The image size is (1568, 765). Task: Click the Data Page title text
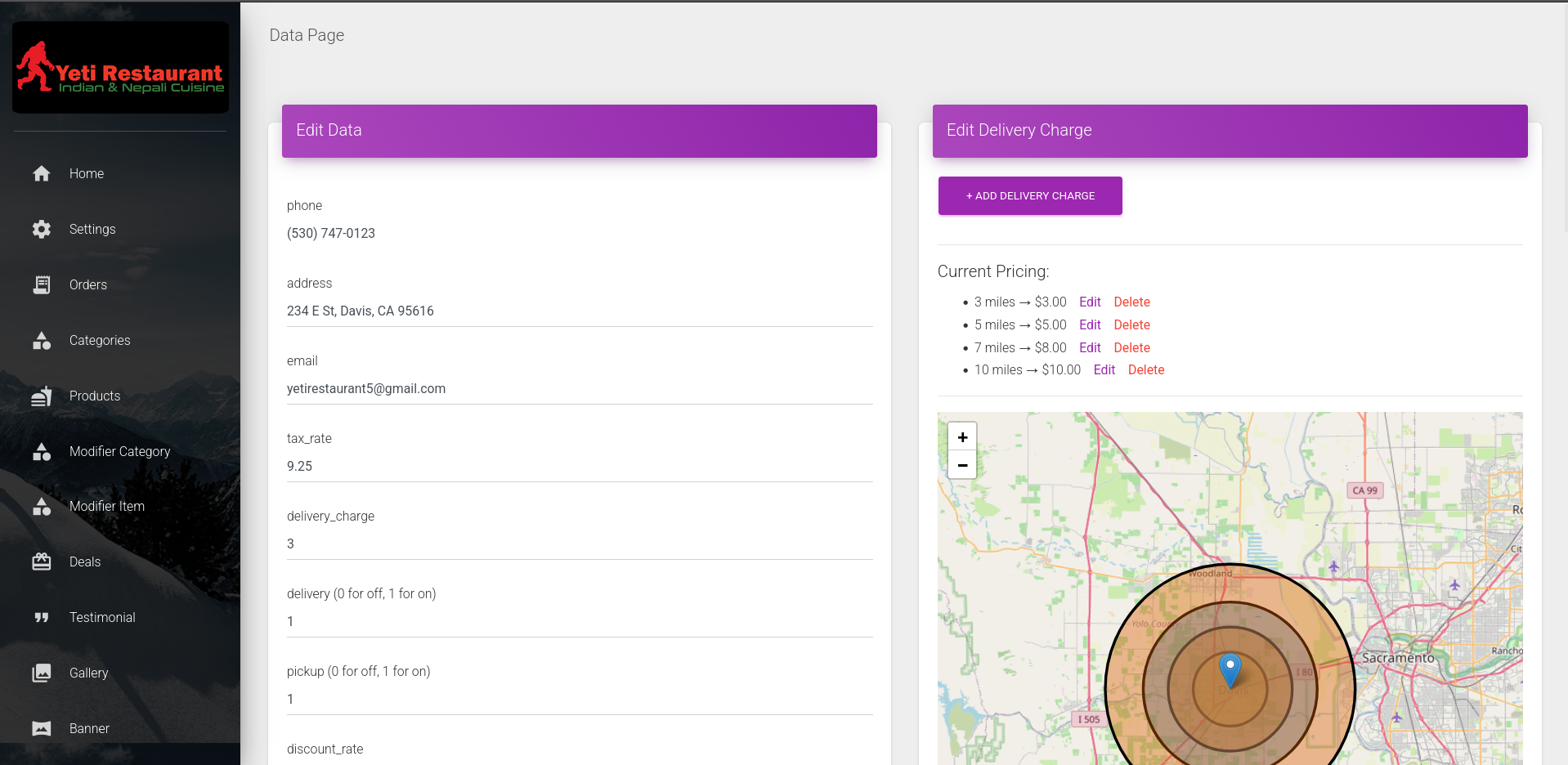(x=307, y=35)
